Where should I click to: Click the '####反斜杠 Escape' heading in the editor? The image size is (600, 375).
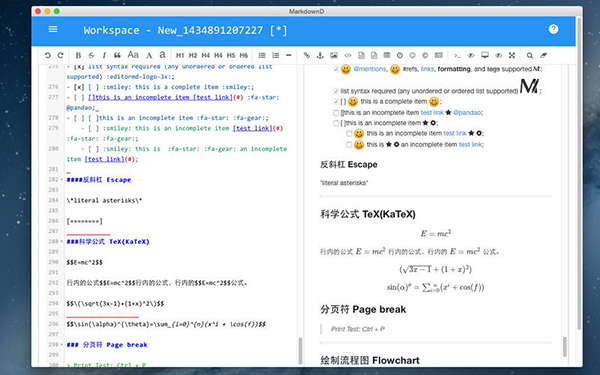[x=99, y=180]
